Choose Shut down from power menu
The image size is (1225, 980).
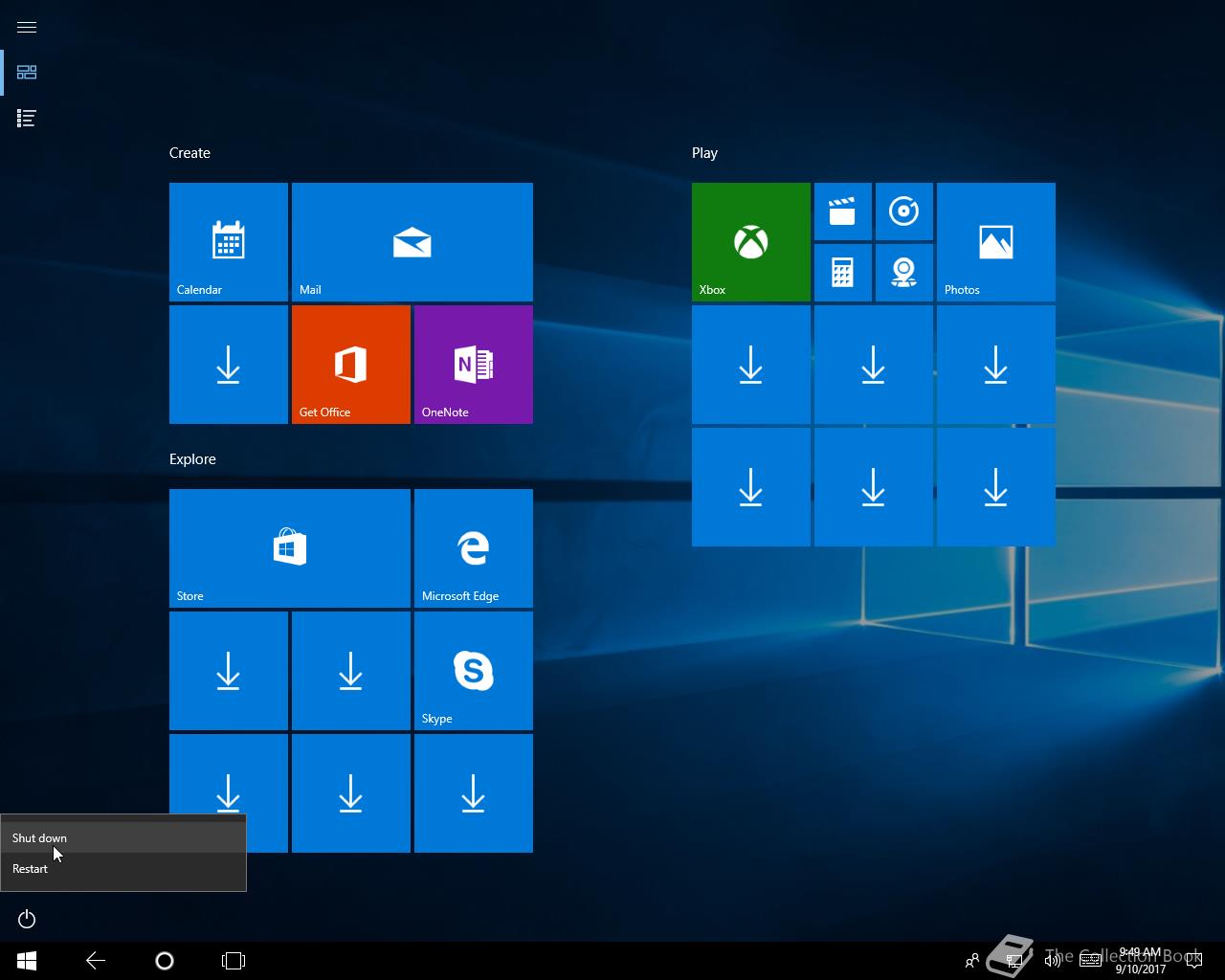pyautogui.click(x=123, y=837)
